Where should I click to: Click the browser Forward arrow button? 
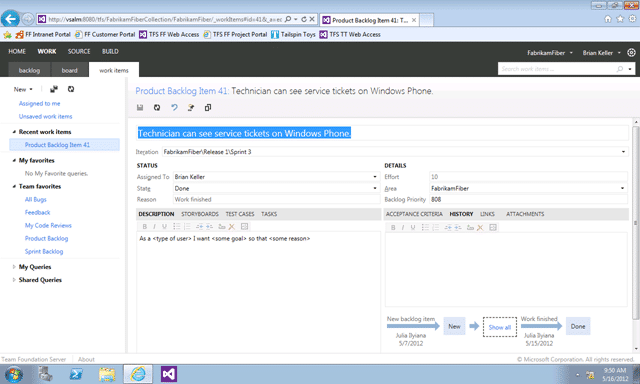27,19
